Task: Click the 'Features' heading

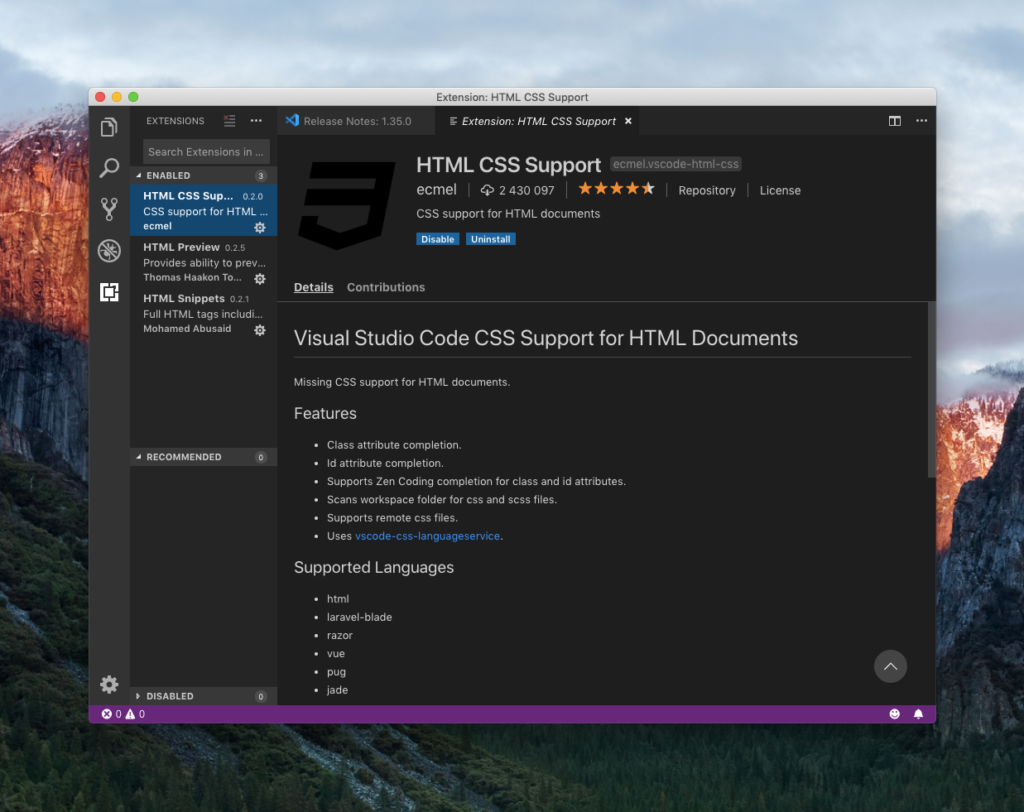Action: click(x=325, y=414)
